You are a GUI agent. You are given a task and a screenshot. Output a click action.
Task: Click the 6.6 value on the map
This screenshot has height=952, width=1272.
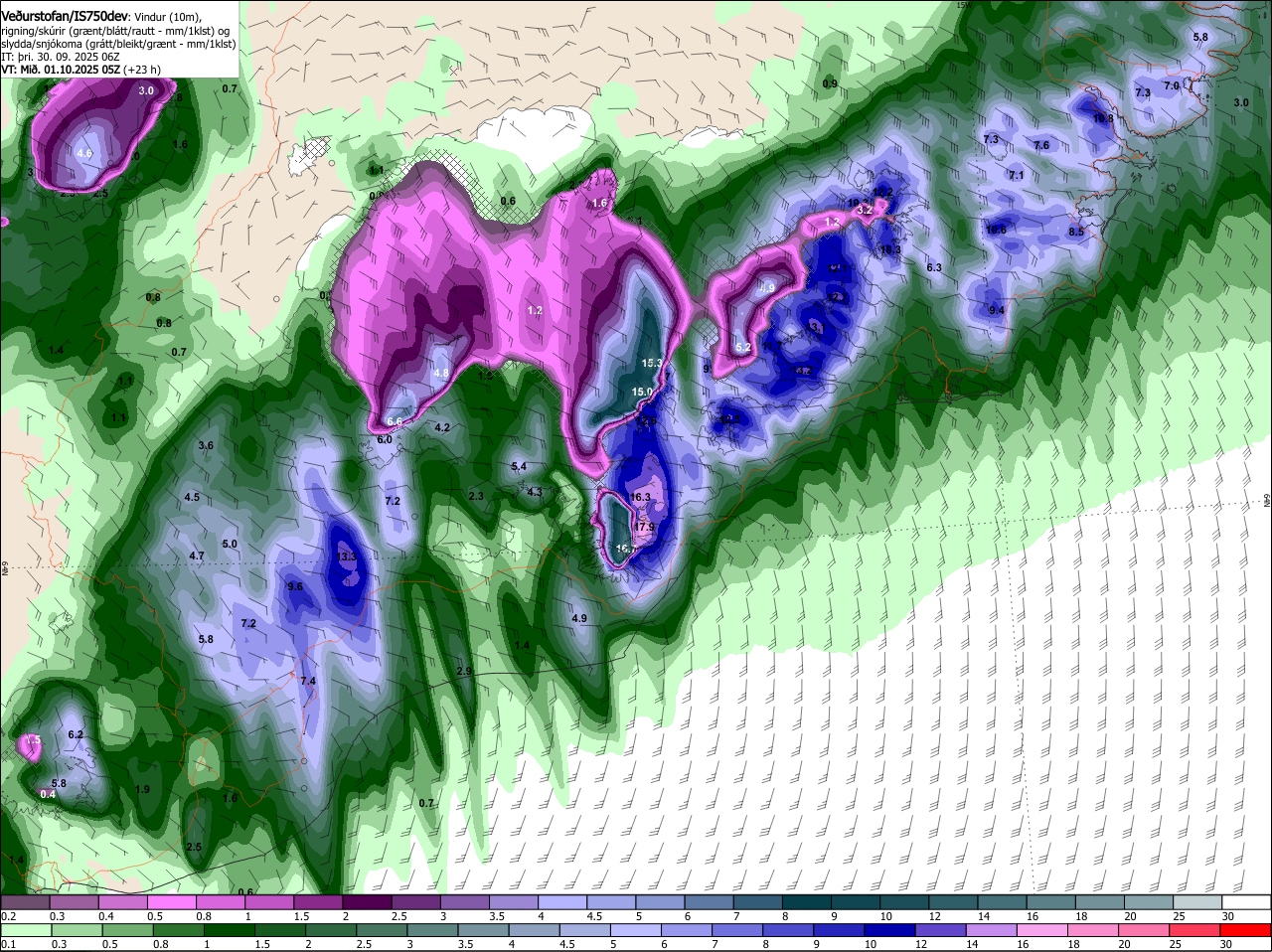(395, 422)
